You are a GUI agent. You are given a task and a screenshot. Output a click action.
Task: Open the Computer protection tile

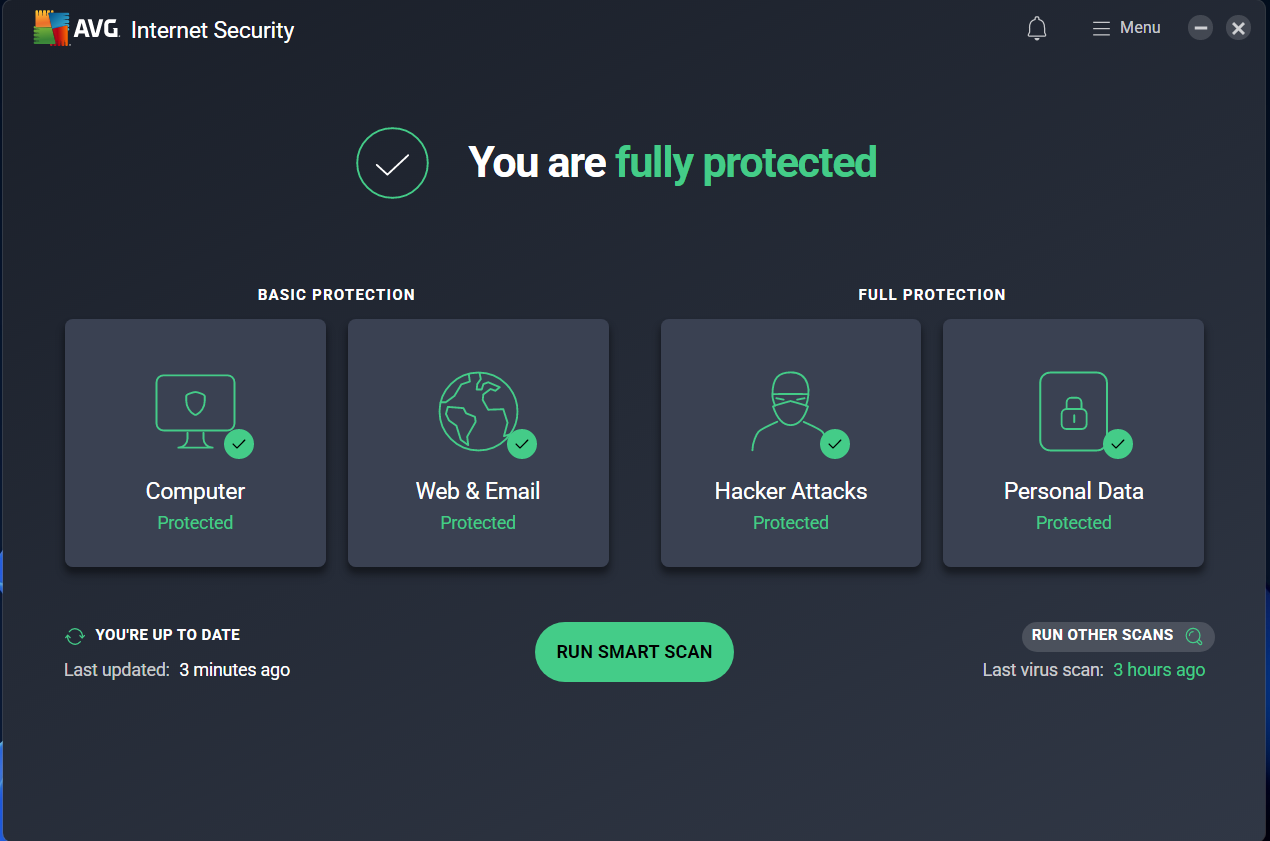pyautogui.click(x=196, y=443)
